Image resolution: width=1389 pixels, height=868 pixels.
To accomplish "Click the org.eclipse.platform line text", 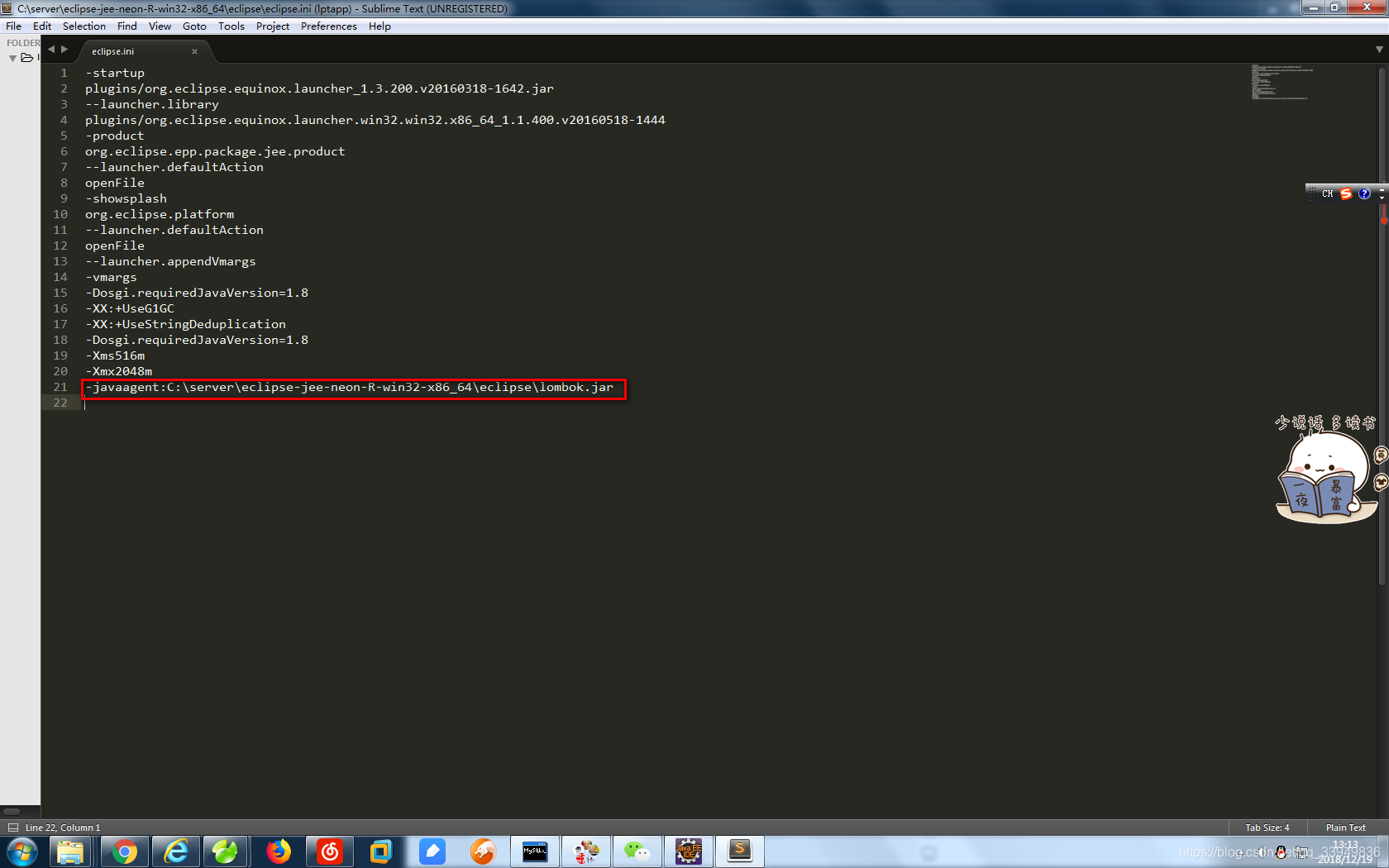I will 160,214.
